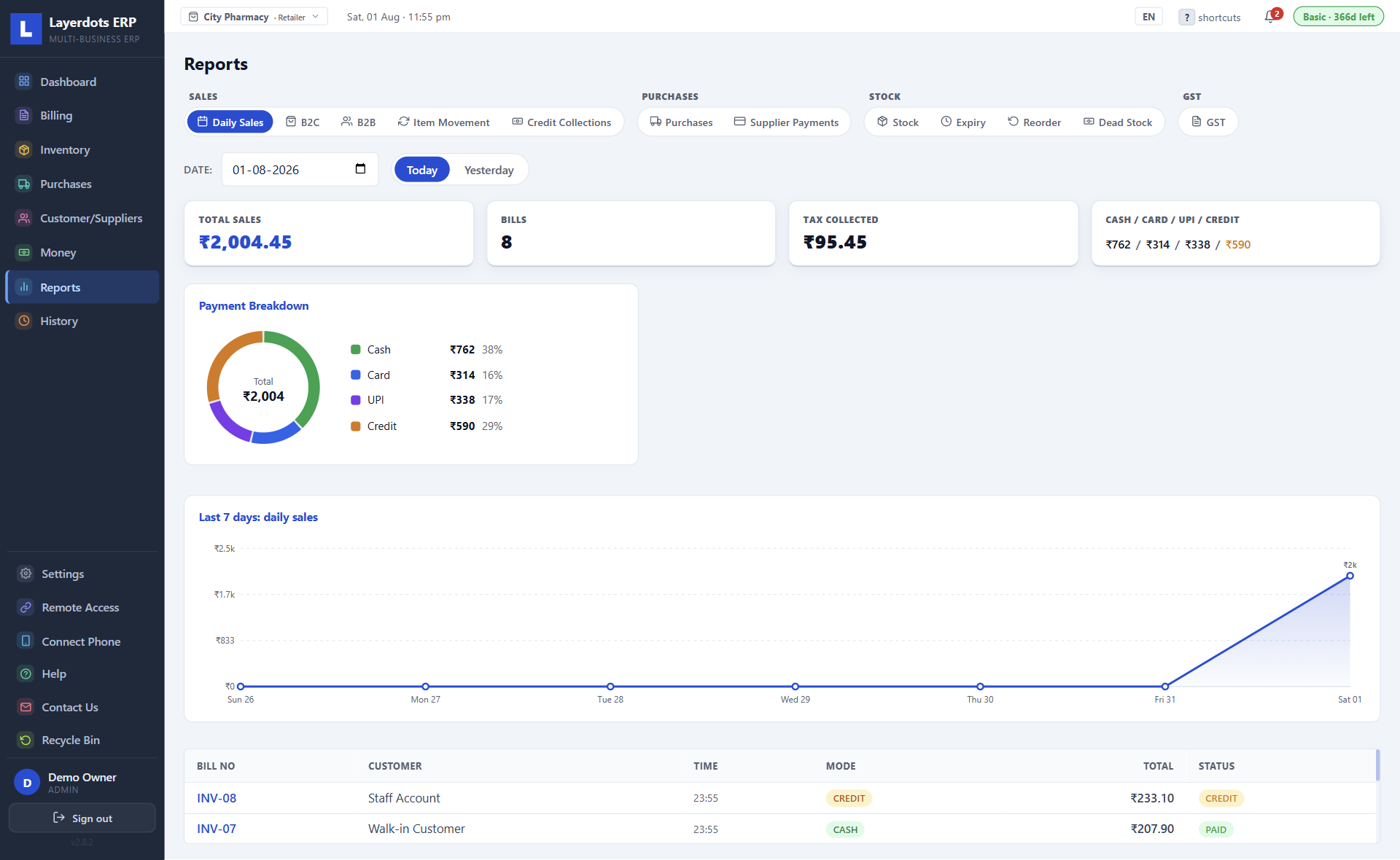Open the Dead Stock report tab
Image resolution: width=1400 pixels, height=860 pixels.
tap(1118, 122)
